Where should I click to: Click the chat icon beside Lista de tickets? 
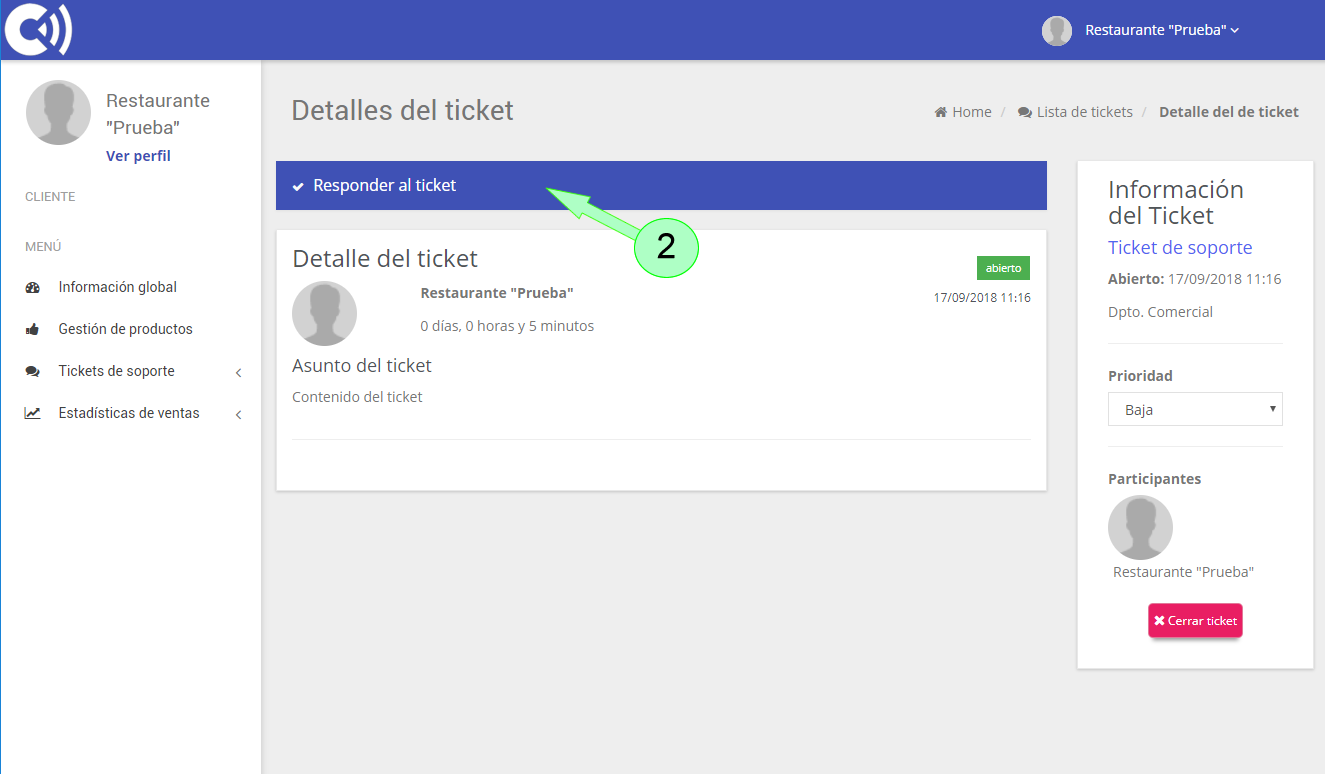[1022, 111]
